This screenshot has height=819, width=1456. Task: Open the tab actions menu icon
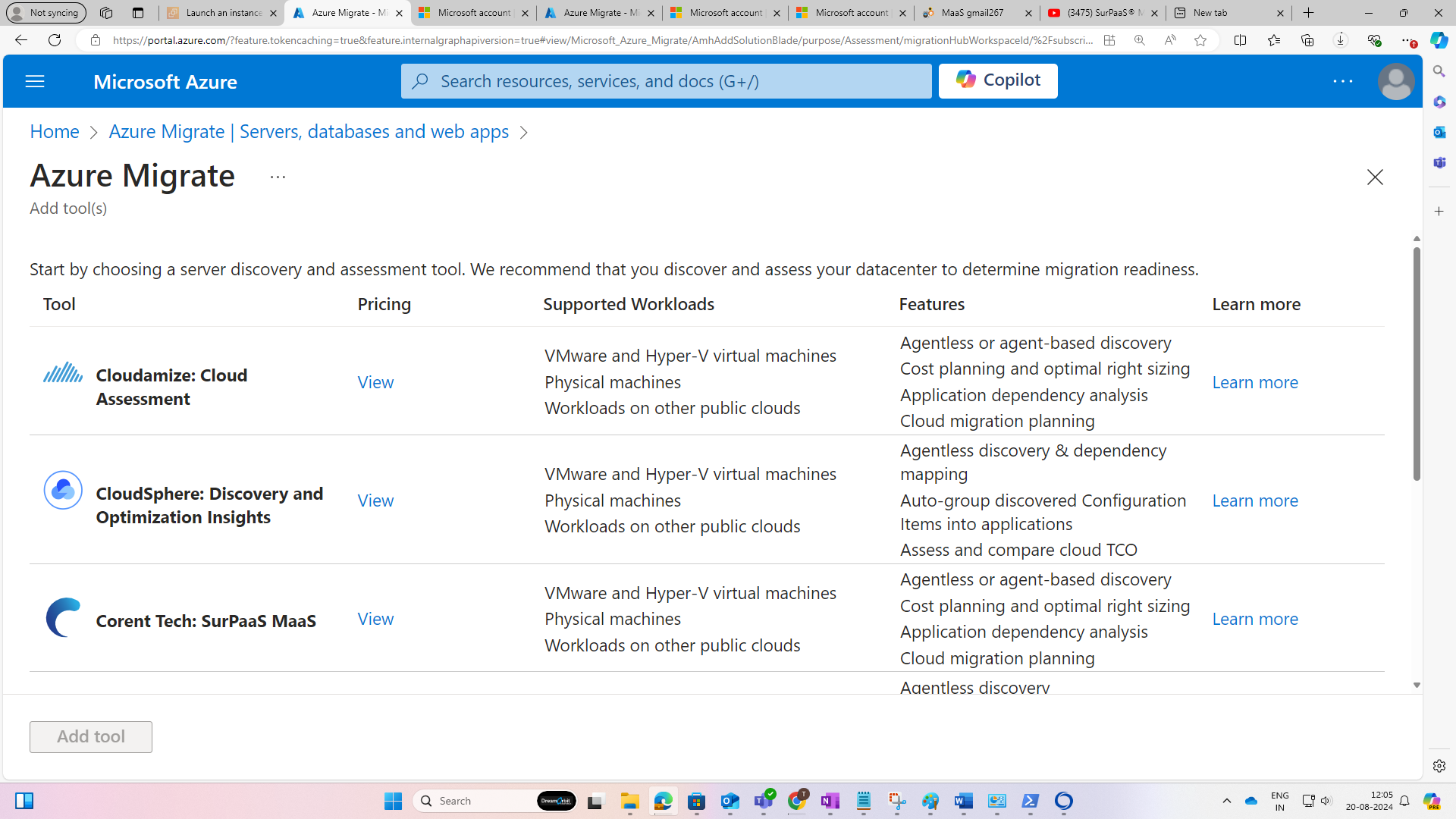[138, 13]
